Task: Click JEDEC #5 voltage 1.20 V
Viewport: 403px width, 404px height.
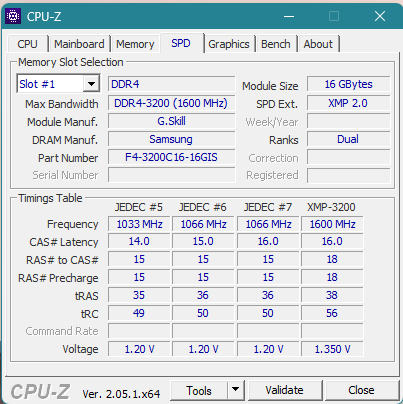Action: click(139, 349)
